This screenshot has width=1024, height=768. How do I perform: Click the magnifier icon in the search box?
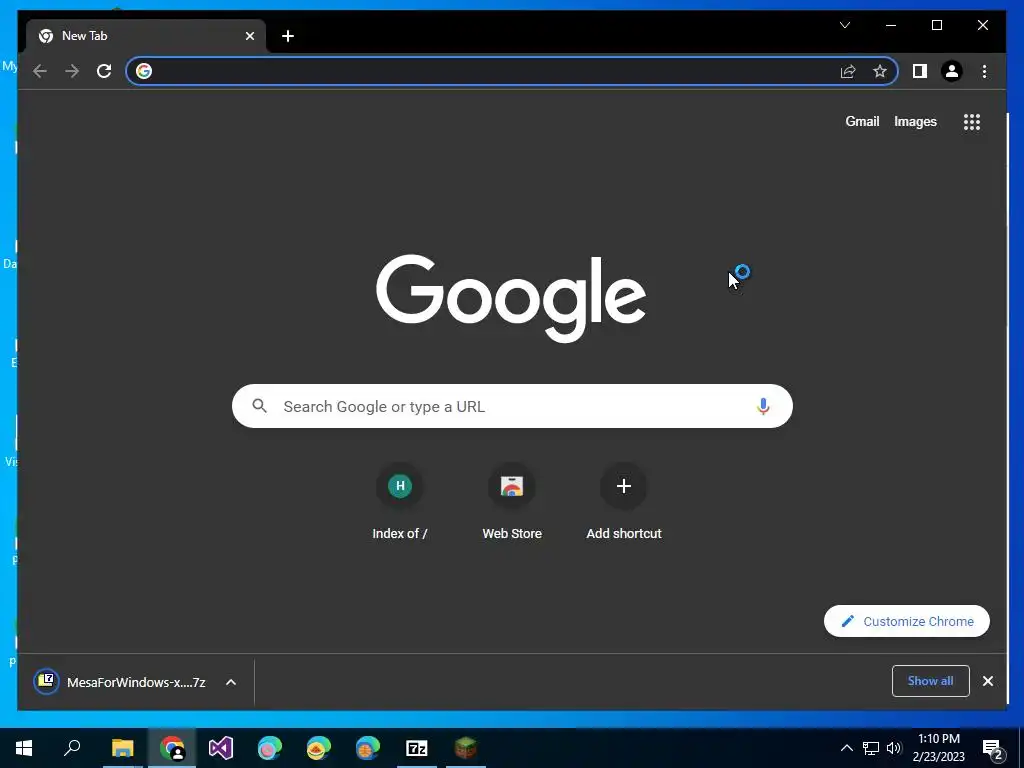pos(260,406)
